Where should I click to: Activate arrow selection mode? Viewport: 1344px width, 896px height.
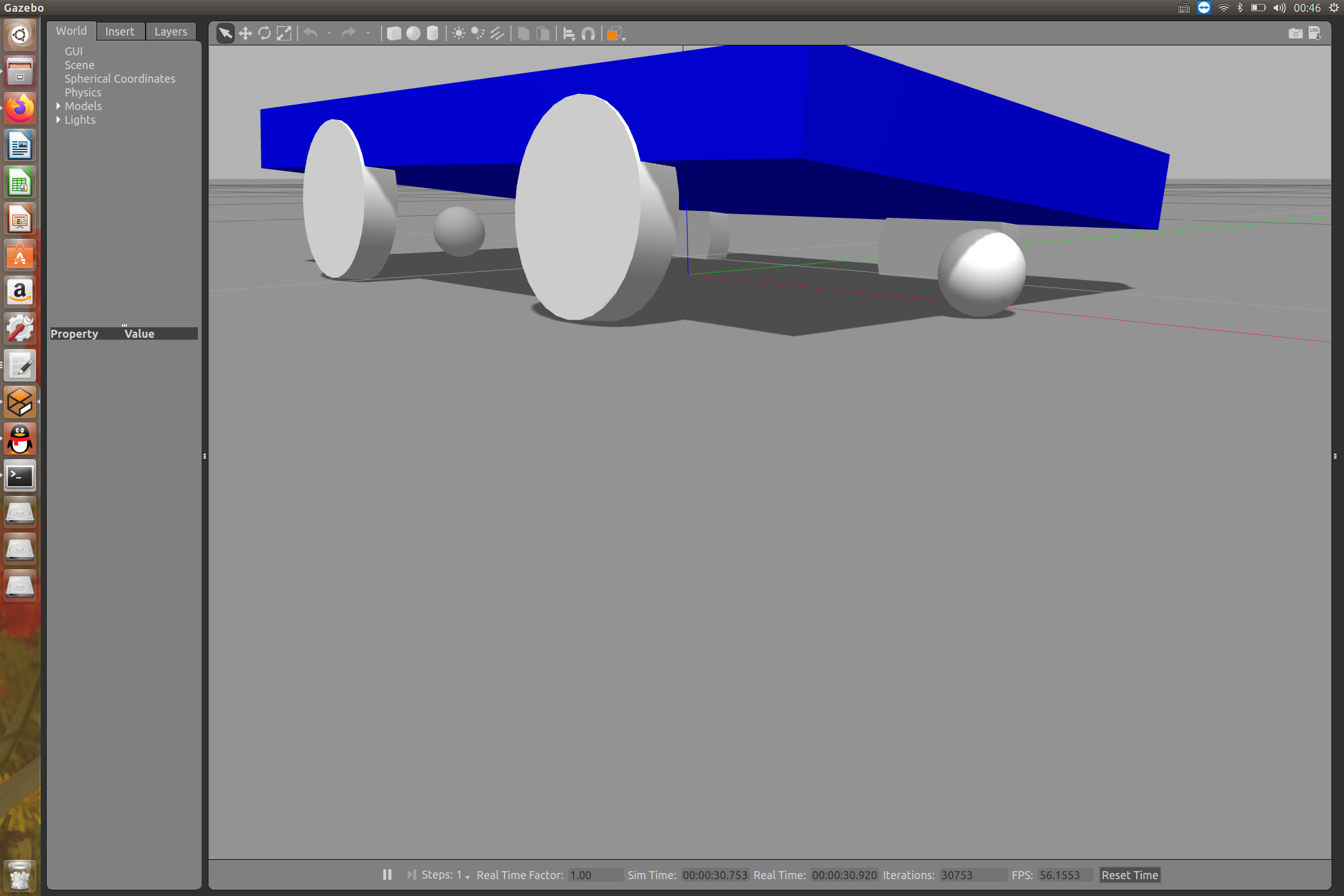225,34
